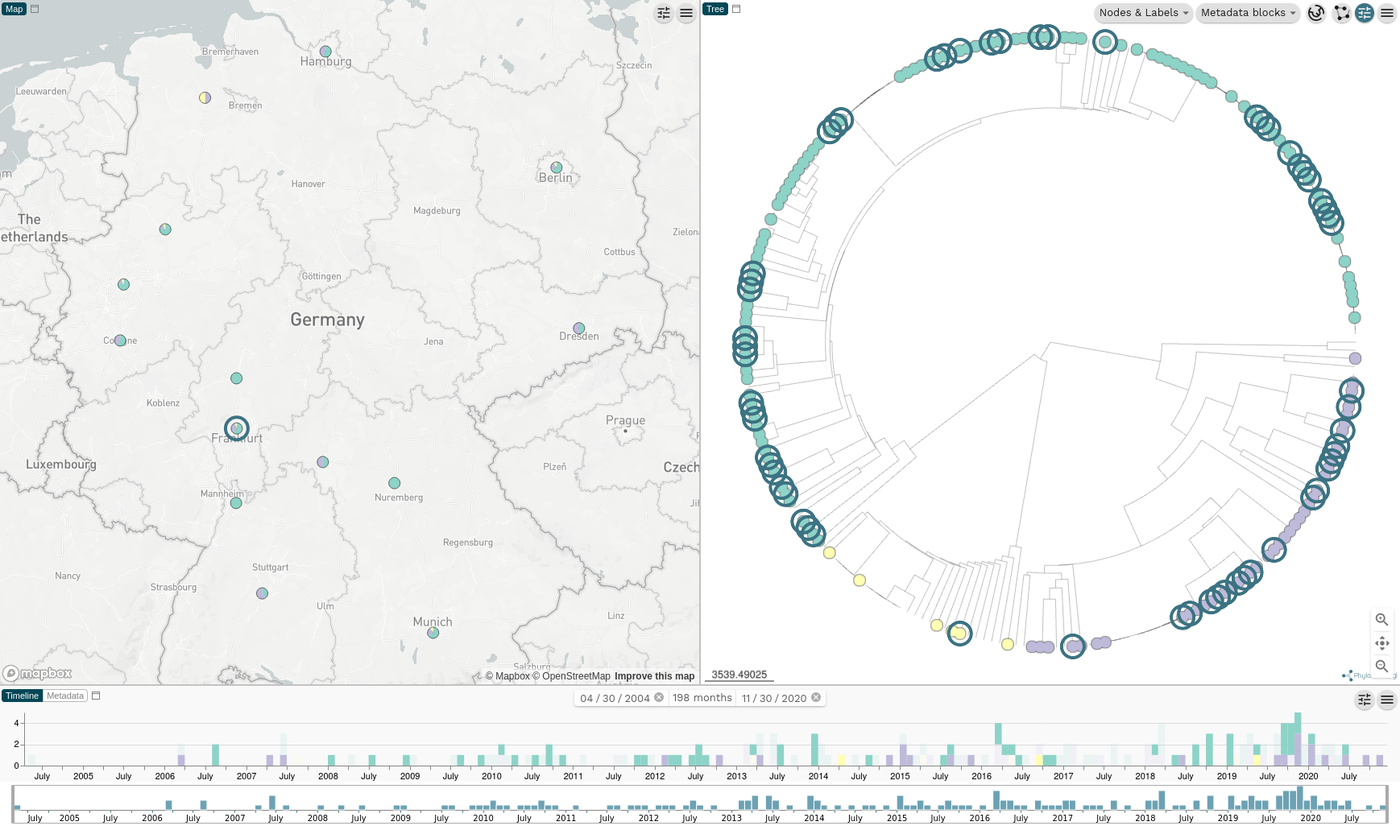This screenshot has width=1400, height=830.
Task: Select the Timeline tab
Action: point(22,695)
